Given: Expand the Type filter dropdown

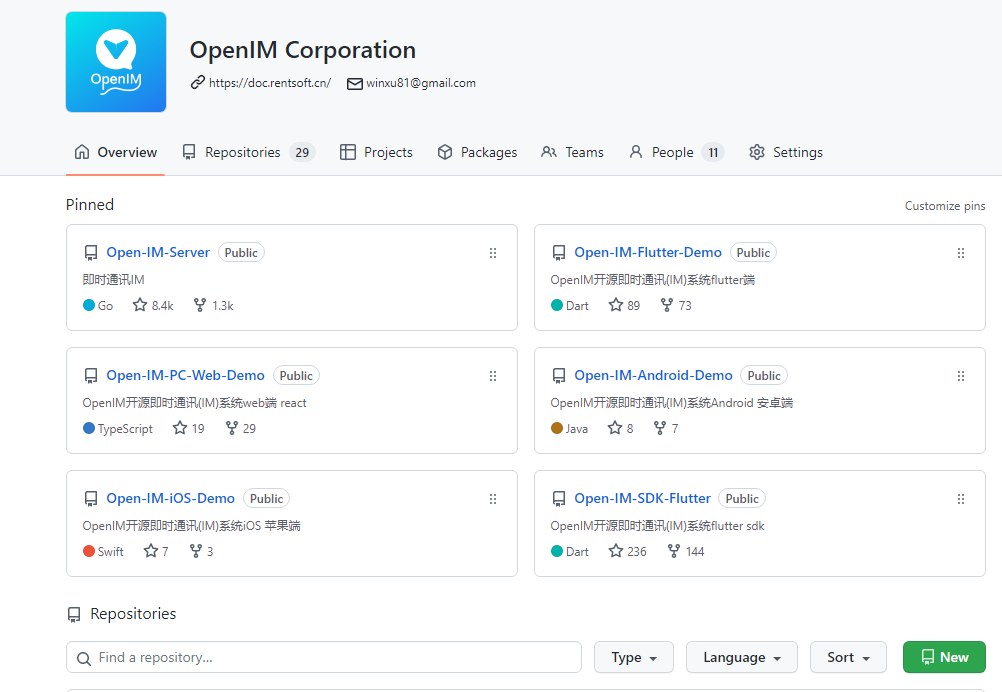Looking at the screenshot, I should 634,657.
